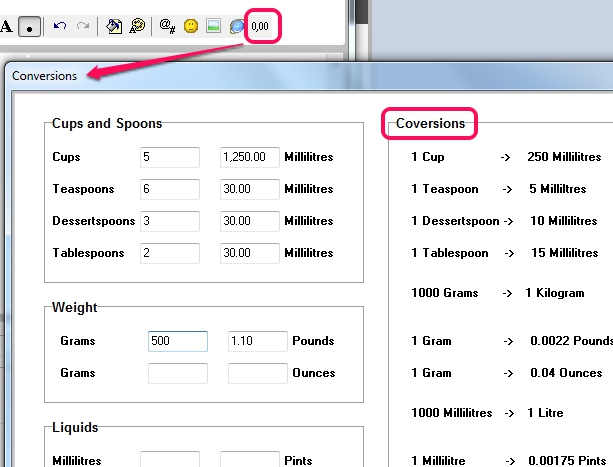Image resolution: width=613 pixels, height=467 pixels.
Task: Click empty Grams field for Ounces
Action: pos(178,373)
